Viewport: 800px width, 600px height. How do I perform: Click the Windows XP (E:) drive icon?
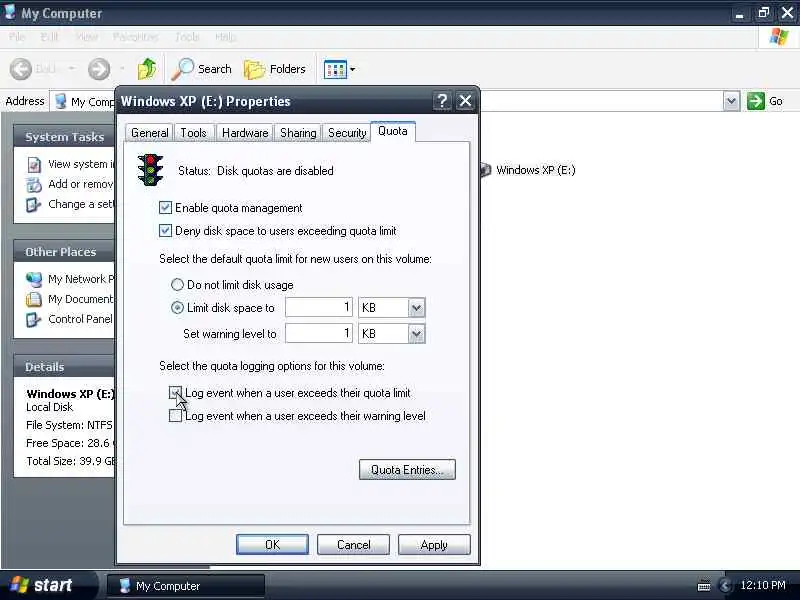[485, 170]
